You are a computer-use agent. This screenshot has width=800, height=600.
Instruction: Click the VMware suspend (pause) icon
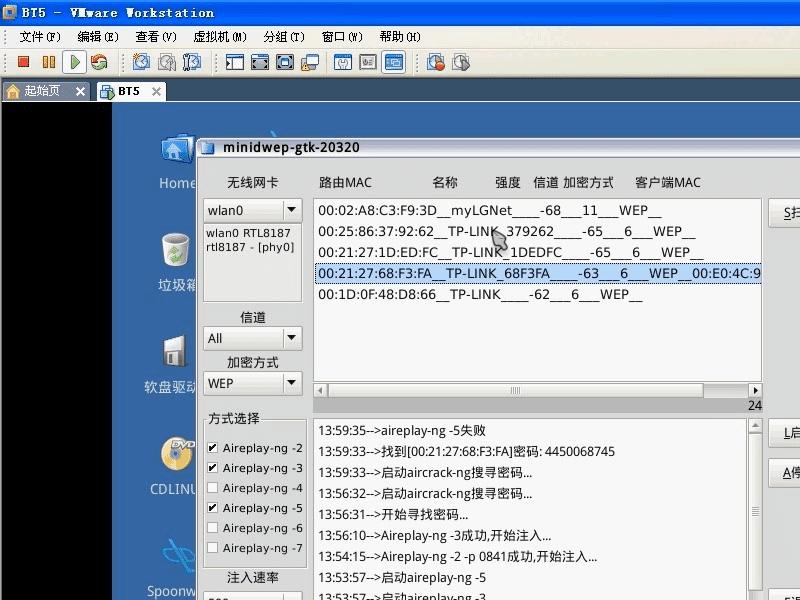[x=49, y=62]
